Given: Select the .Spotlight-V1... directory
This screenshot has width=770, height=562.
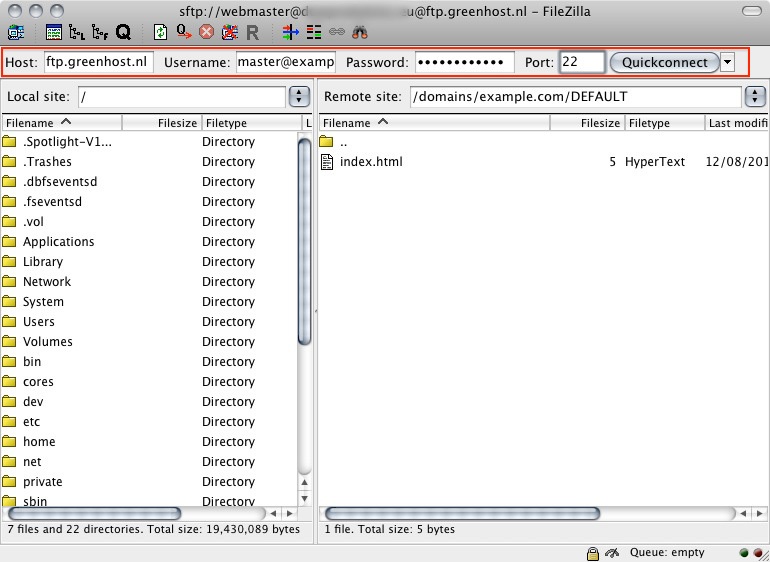Looking at the screenshot, I should [149, 142].
